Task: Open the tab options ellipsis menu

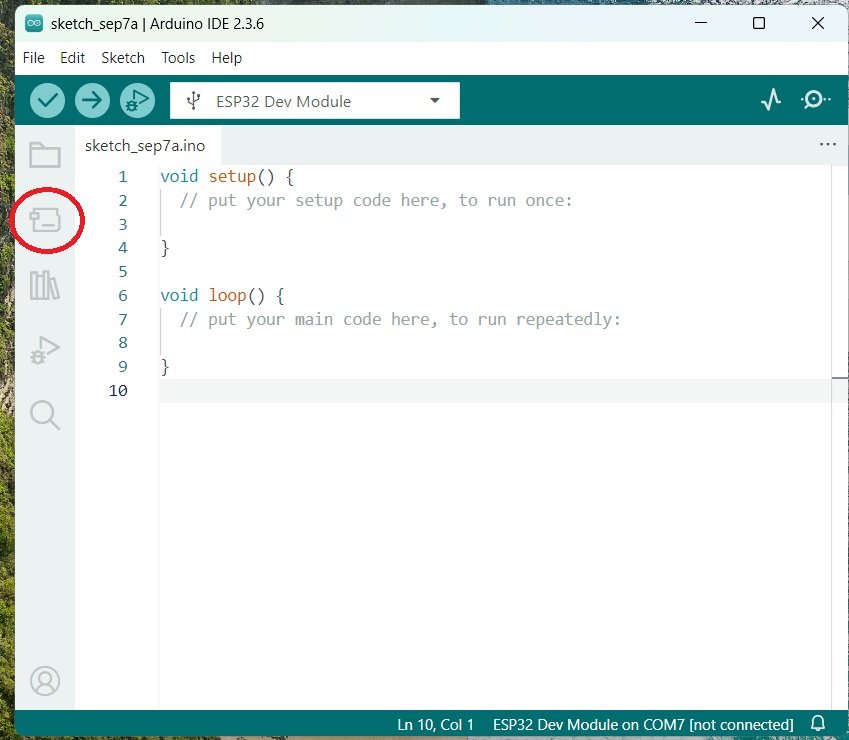Action: pyautogui.click(x=827, y=145)
